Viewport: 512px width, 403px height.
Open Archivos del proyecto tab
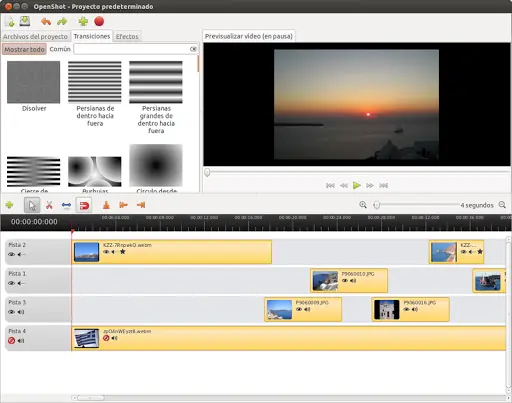click(35, 36)
